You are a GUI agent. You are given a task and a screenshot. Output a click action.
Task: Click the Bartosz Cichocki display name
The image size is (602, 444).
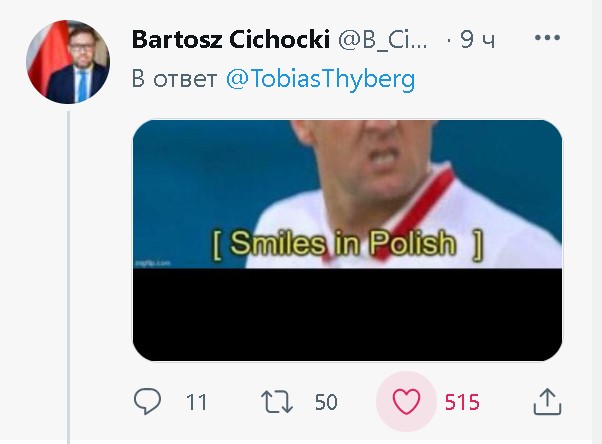(x=231, y=39)
